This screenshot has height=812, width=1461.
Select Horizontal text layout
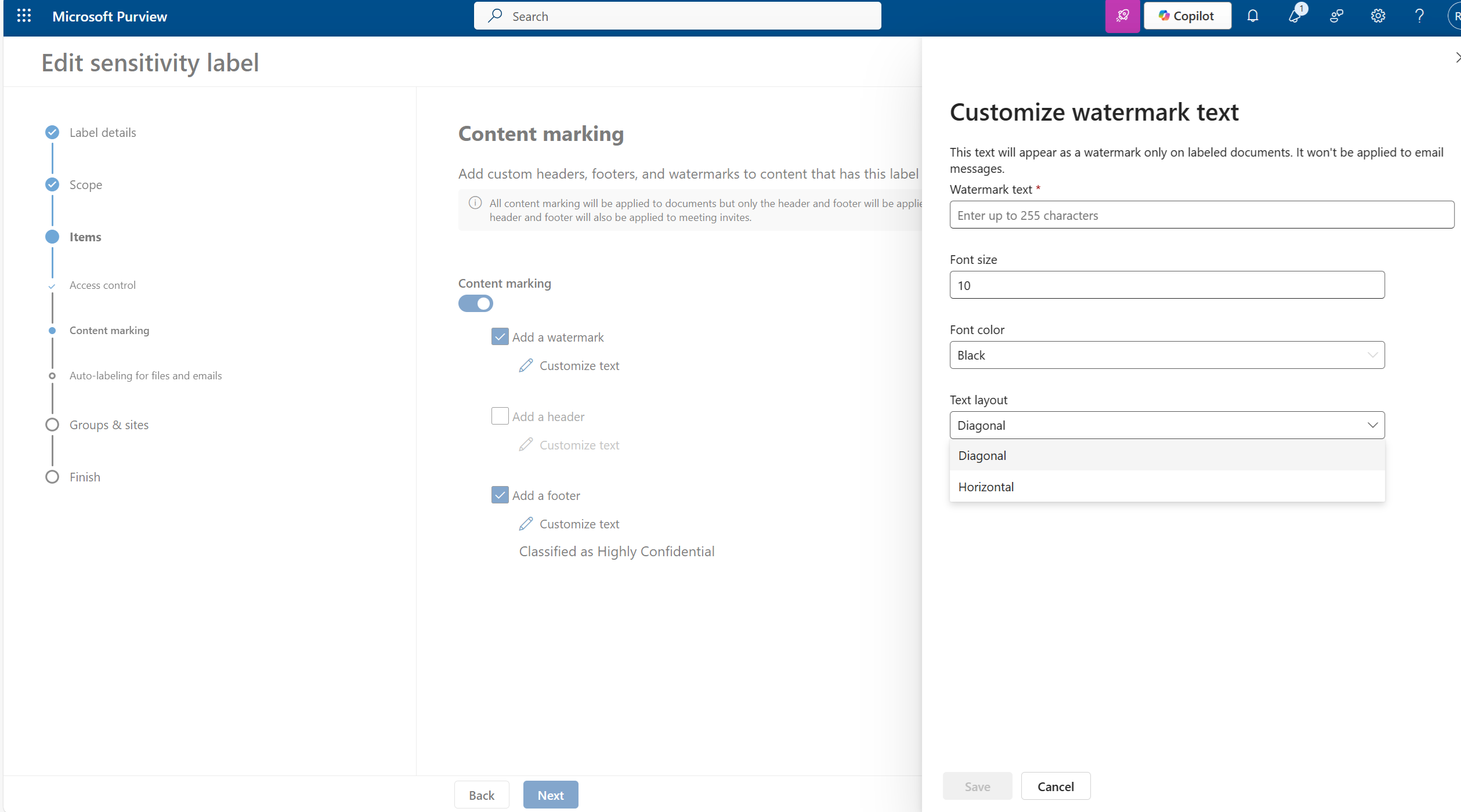986,486
